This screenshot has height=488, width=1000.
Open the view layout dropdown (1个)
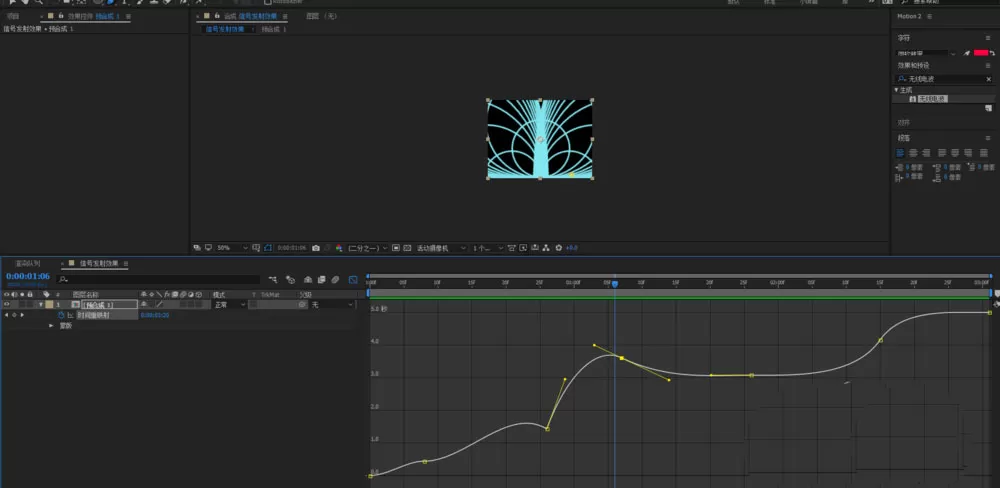pos(488,248)
